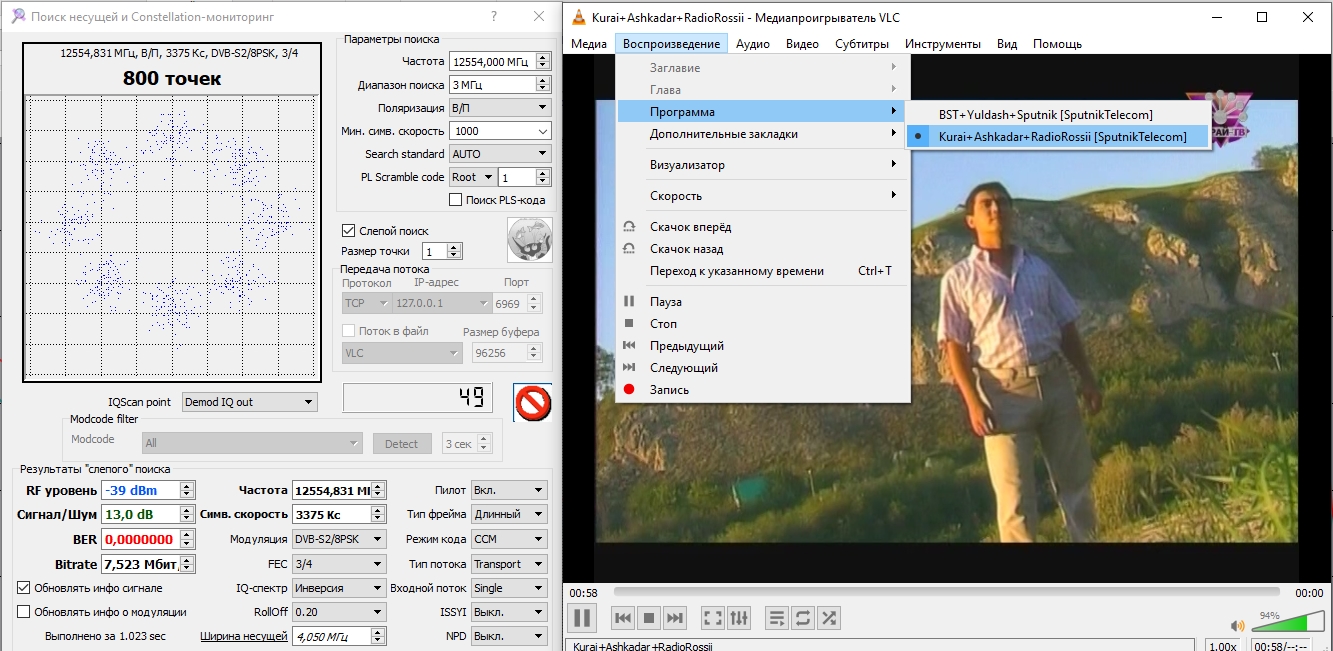The width and height of the screenshot is (1333, 651).
Task: Open Search standard AUTO dropdown
Action: coord(500,154)
